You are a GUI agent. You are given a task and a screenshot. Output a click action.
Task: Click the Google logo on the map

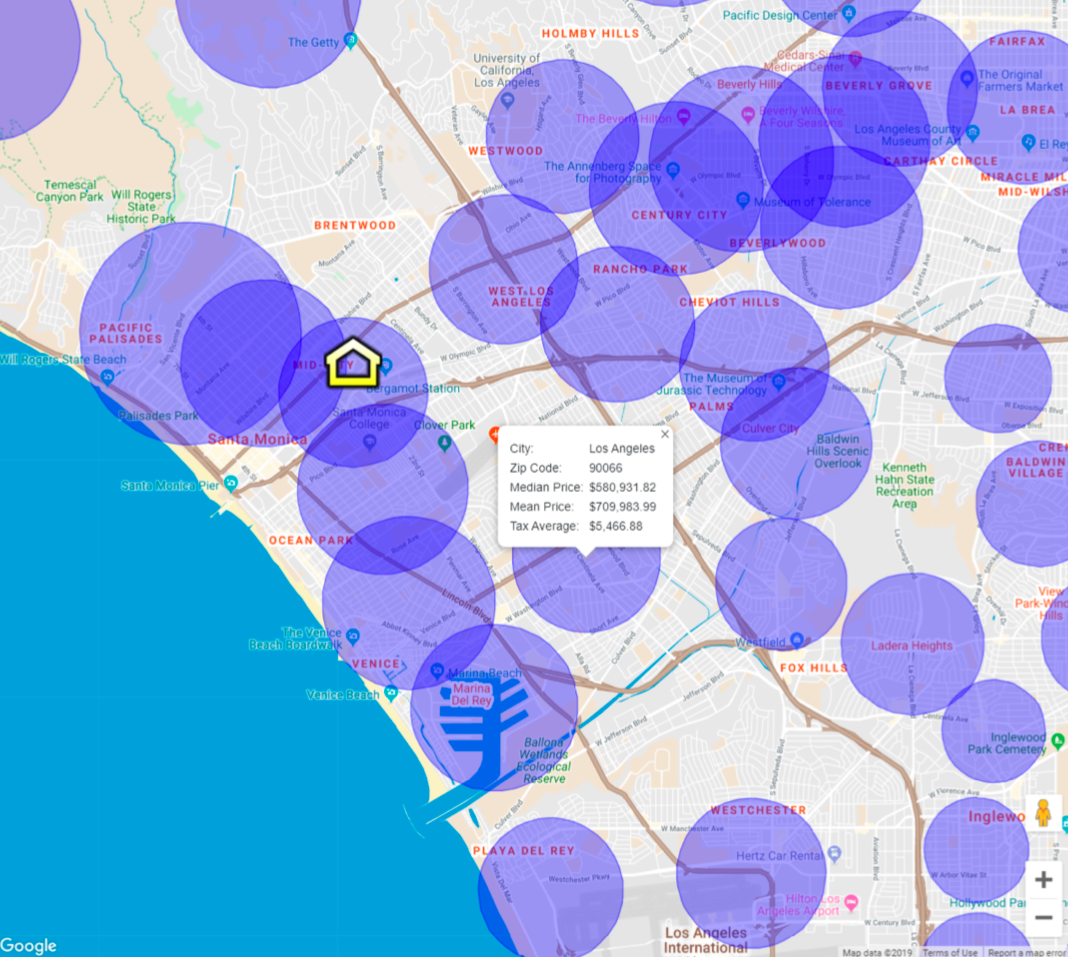click(29, 946)
